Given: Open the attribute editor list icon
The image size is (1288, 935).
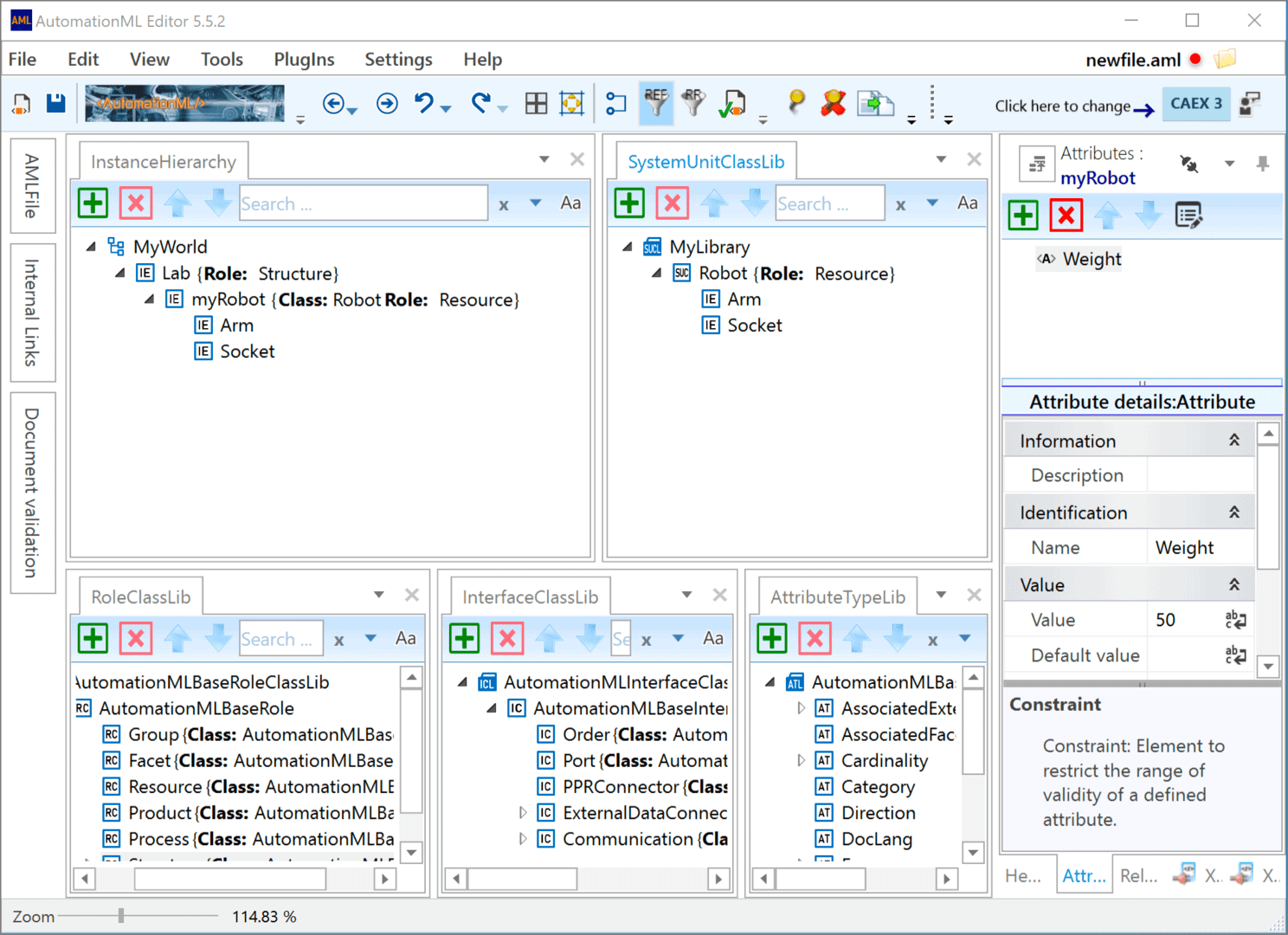Looking at the screenshot, I should 1188,215.
